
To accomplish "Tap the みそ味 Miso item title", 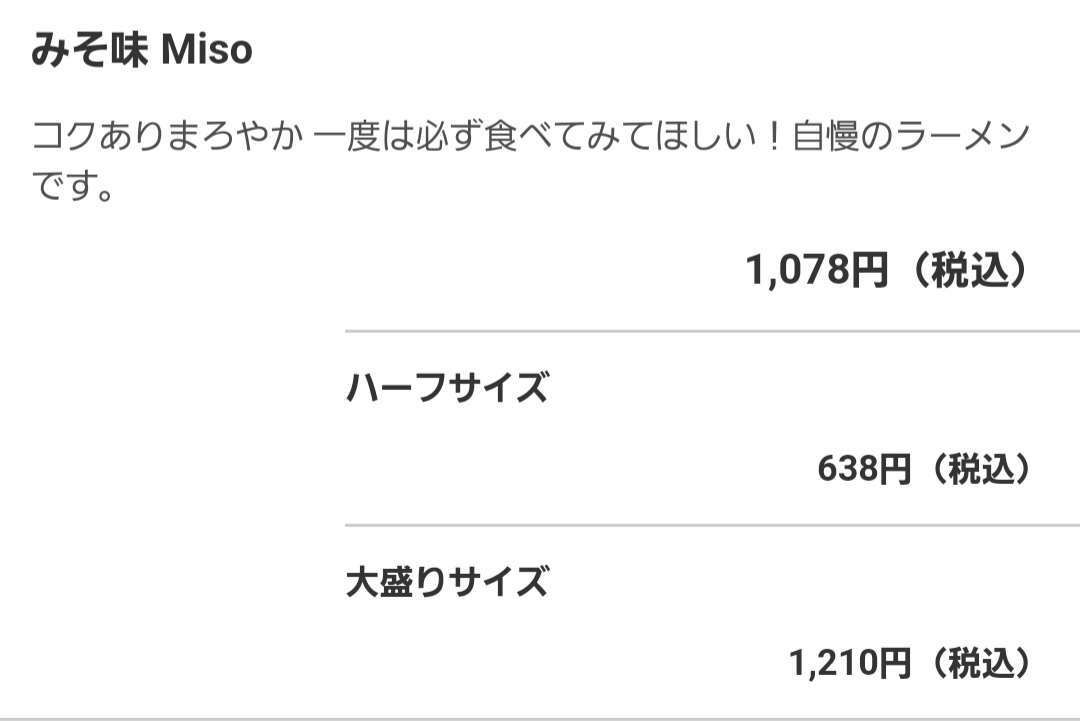I will [141, 51].
